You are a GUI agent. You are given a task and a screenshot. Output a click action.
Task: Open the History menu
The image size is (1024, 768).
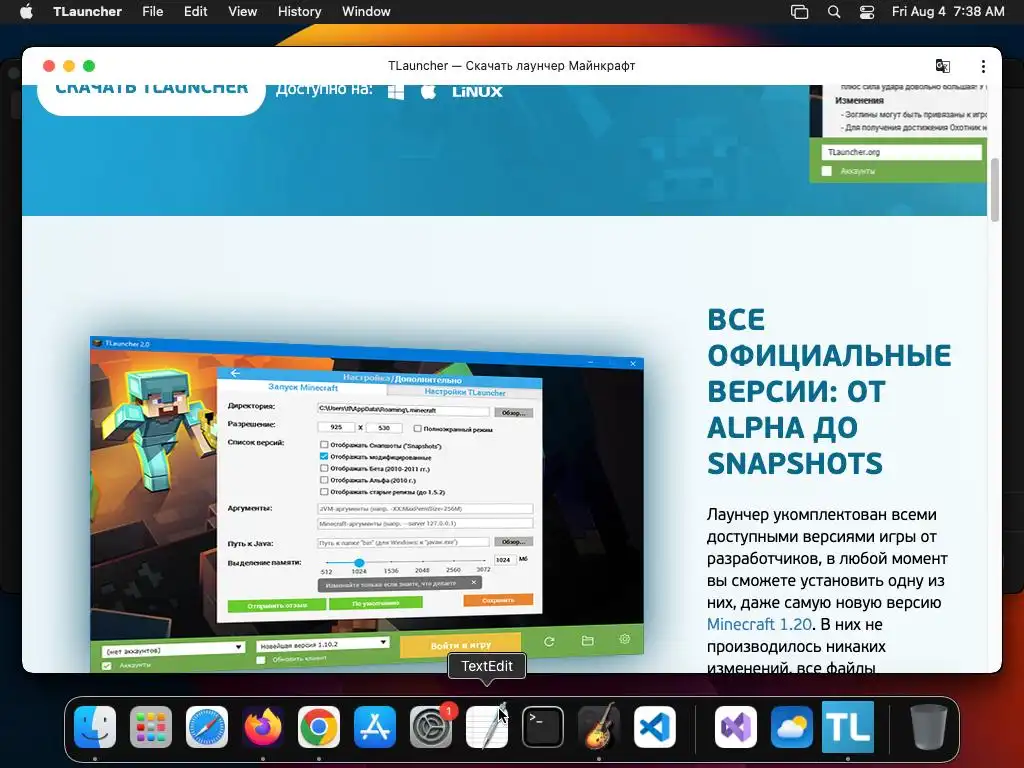pyautogui.click(x=300, y=12)
